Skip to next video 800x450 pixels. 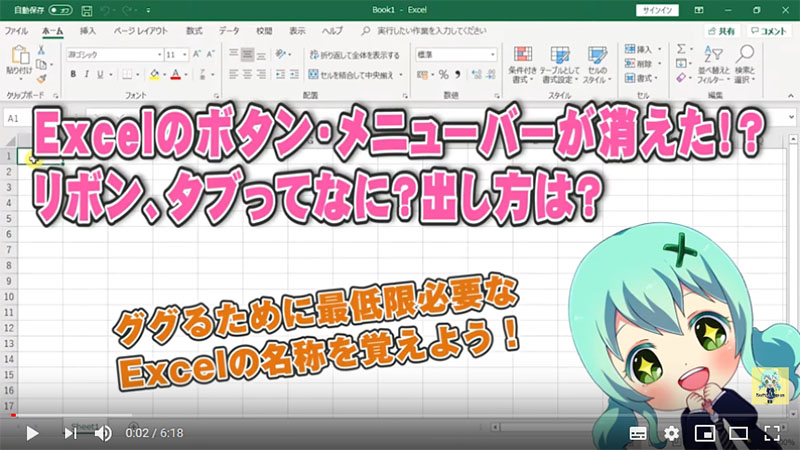click(x=70, y=433)
